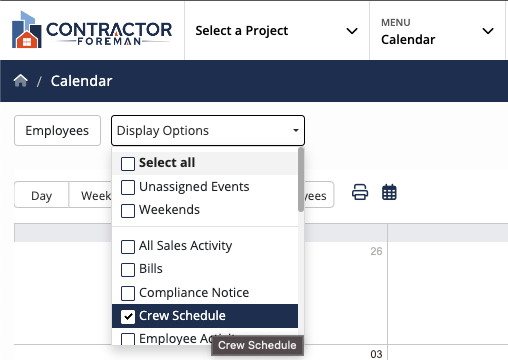
Task: Click the home icon in the breadcrumb
Action: point(21,81)
